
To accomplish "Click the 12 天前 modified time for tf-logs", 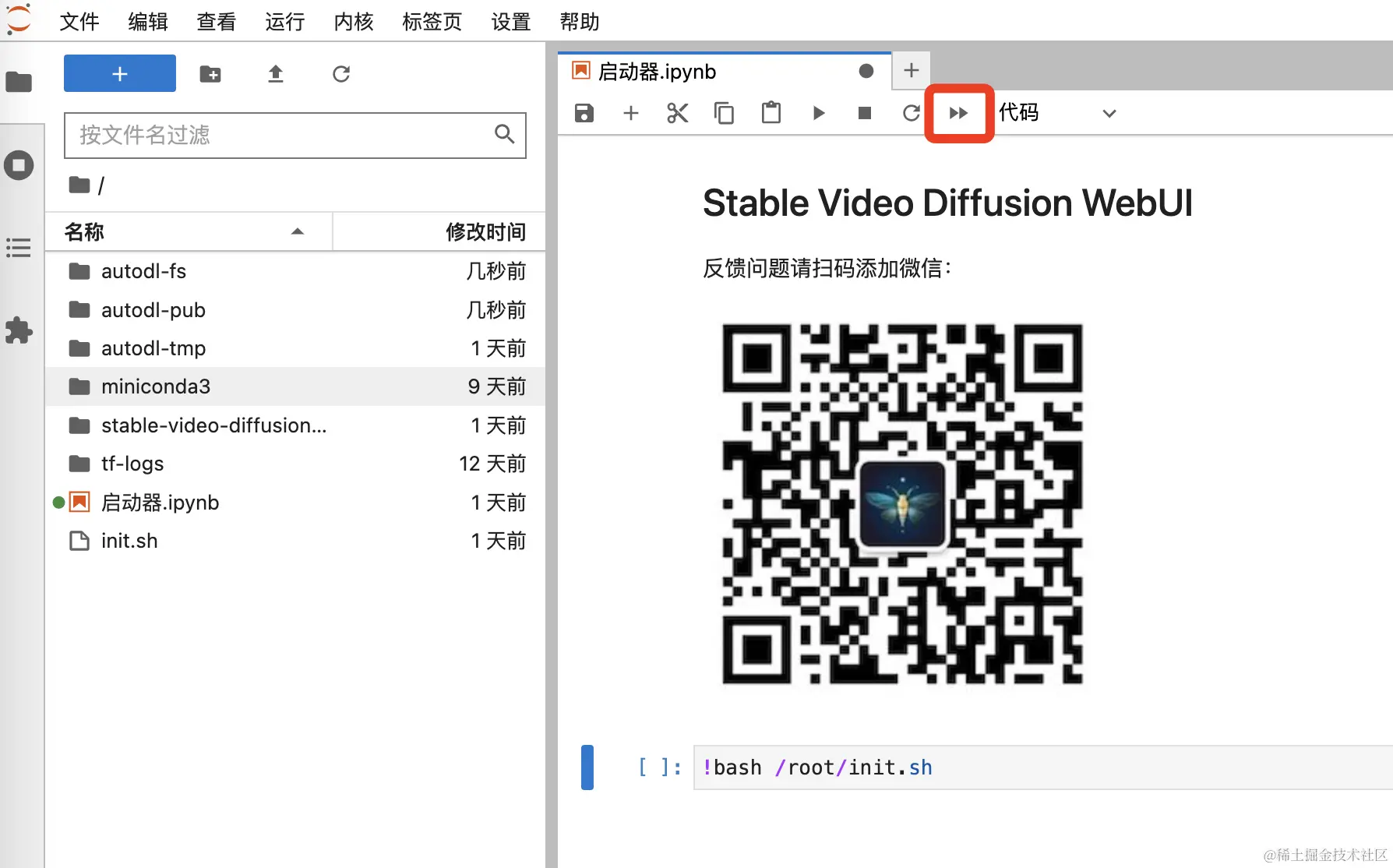I will (492, 464).
